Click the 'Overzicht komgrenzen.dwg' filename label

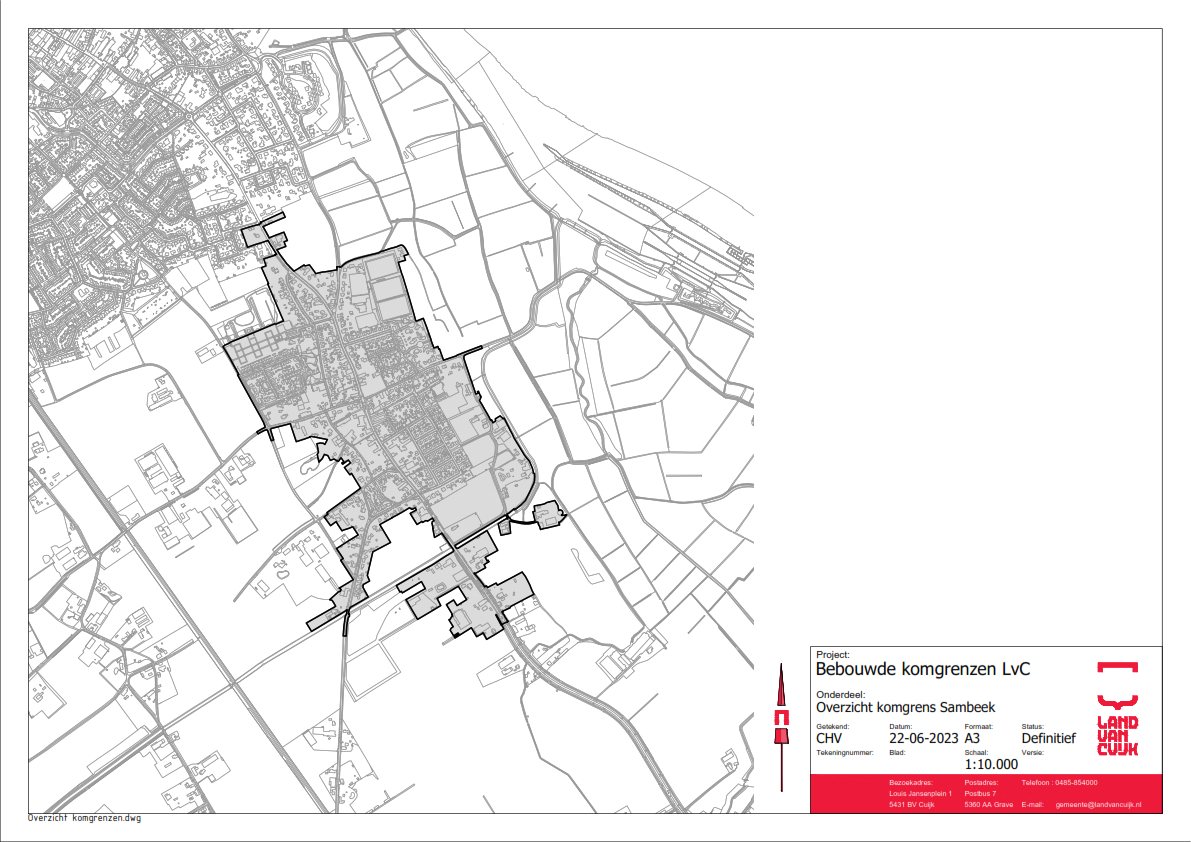pos(85,819)
